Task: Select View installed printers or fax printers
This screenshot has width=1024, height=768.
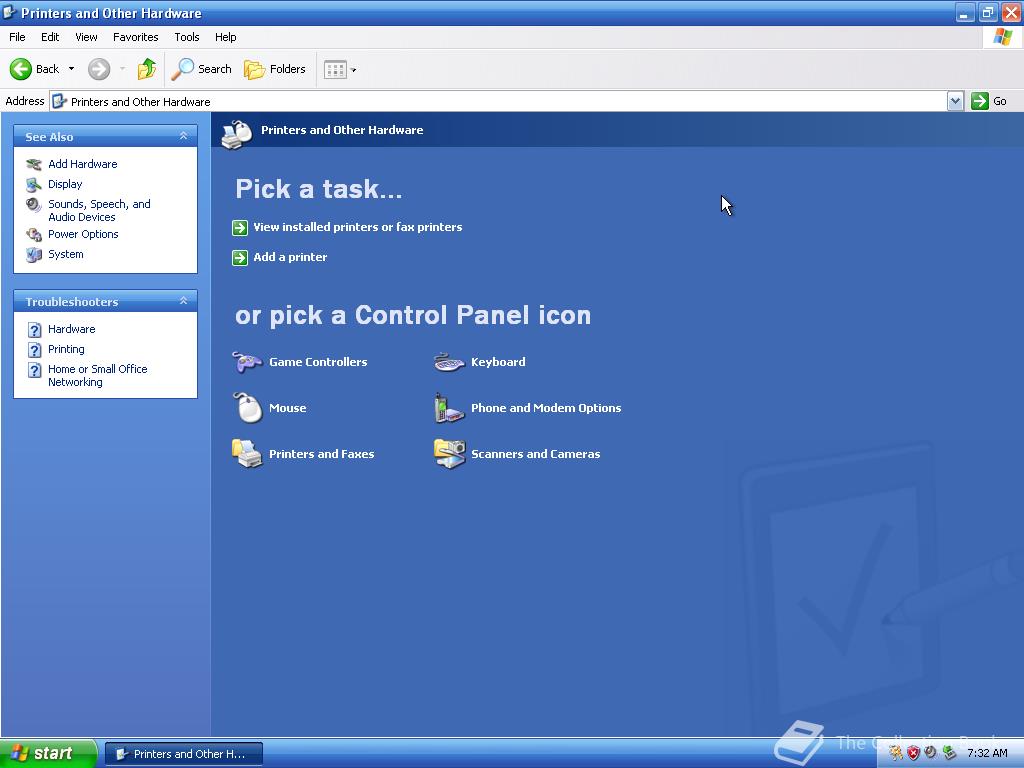Action: pos(358,227)
